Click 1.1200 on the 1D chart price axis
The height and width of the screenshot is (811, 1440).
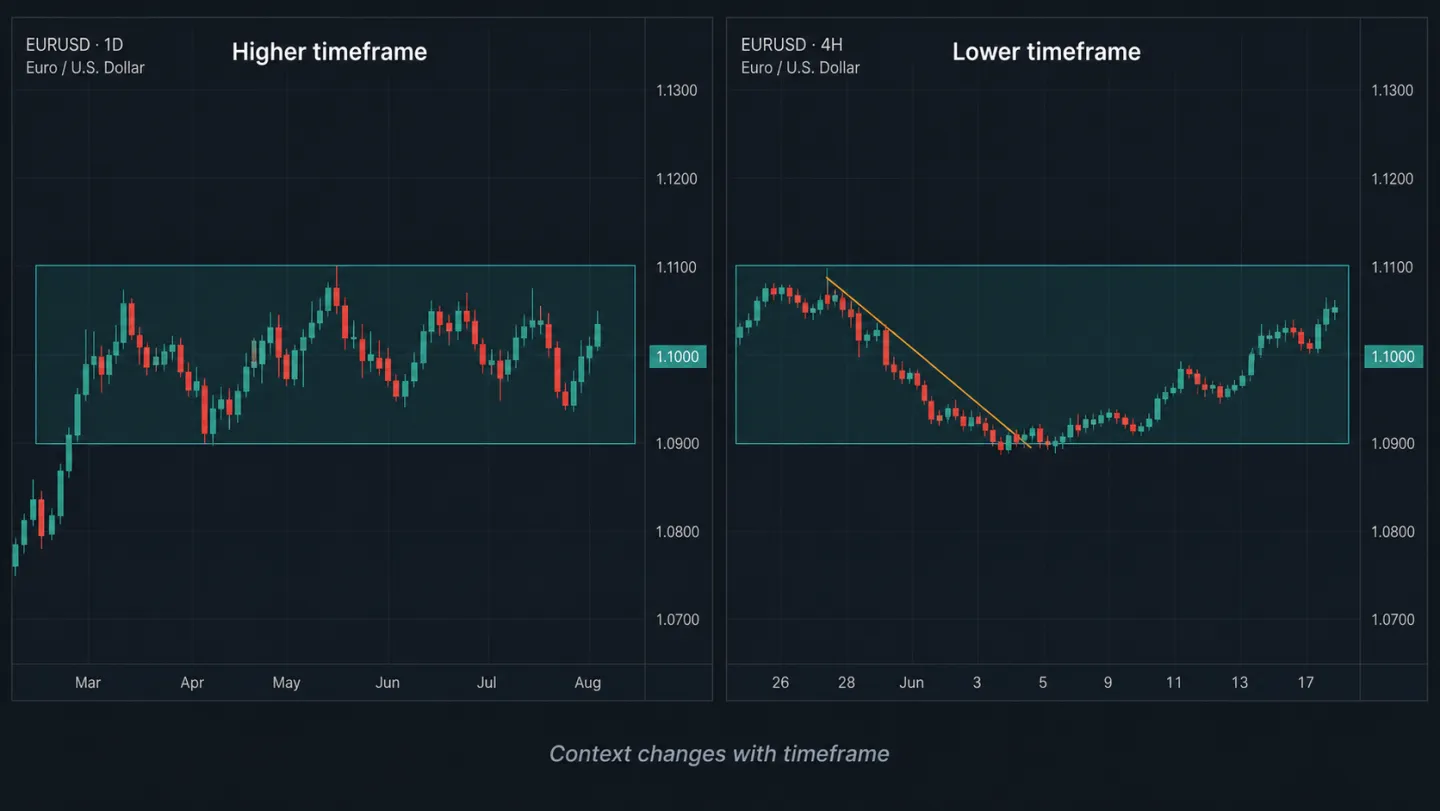[x=677, y=179]
